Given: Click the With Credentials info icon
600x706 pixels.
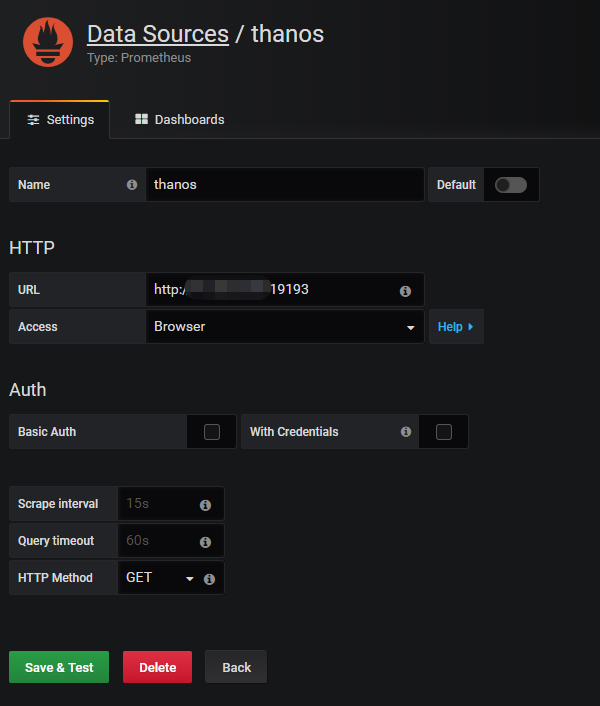Looking at the screenshot, I should pyautogui.click(x=406, y=432).
